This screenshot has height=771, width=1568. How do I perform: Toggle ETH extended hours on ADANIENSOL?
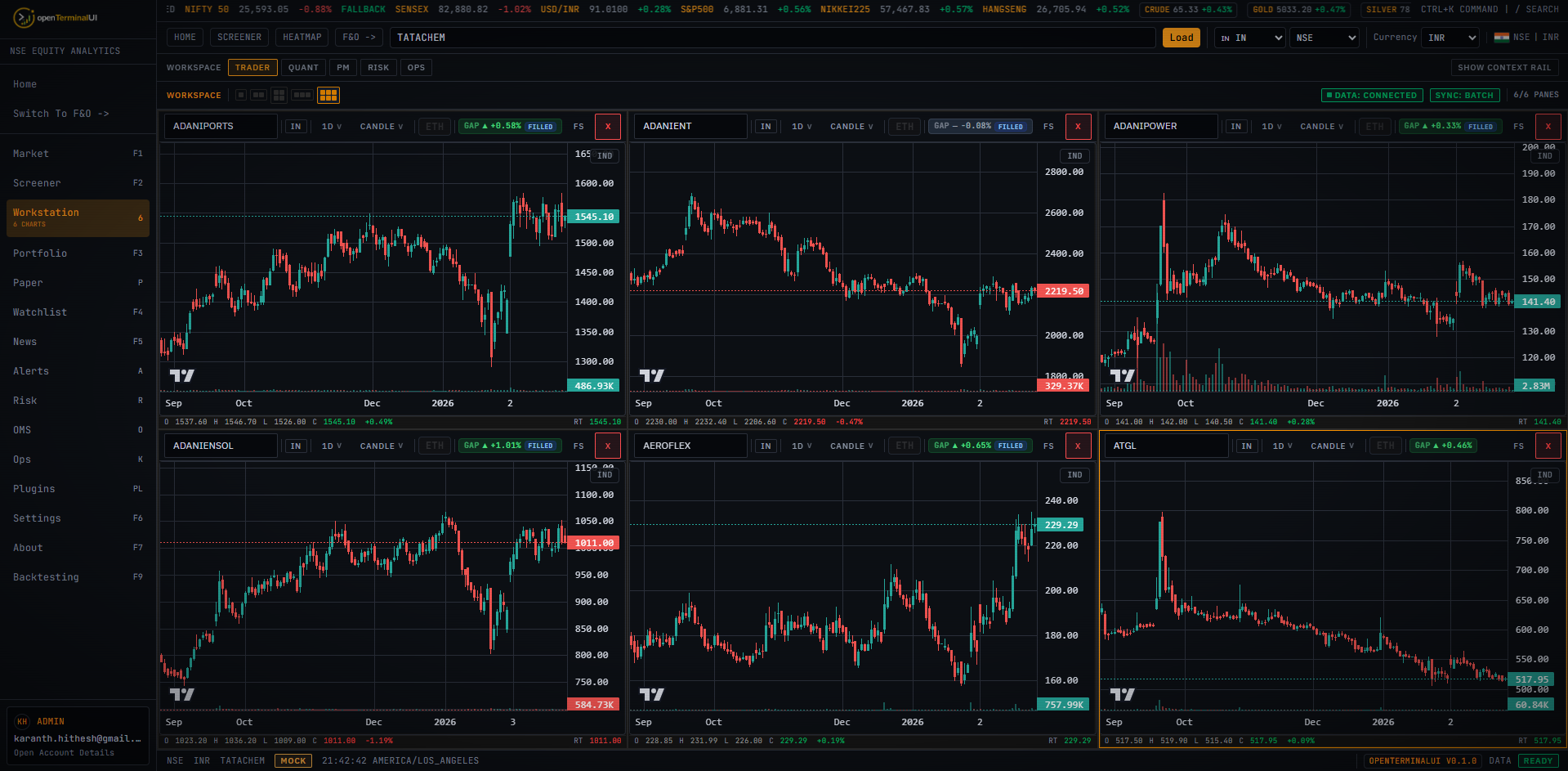[435, 446]
